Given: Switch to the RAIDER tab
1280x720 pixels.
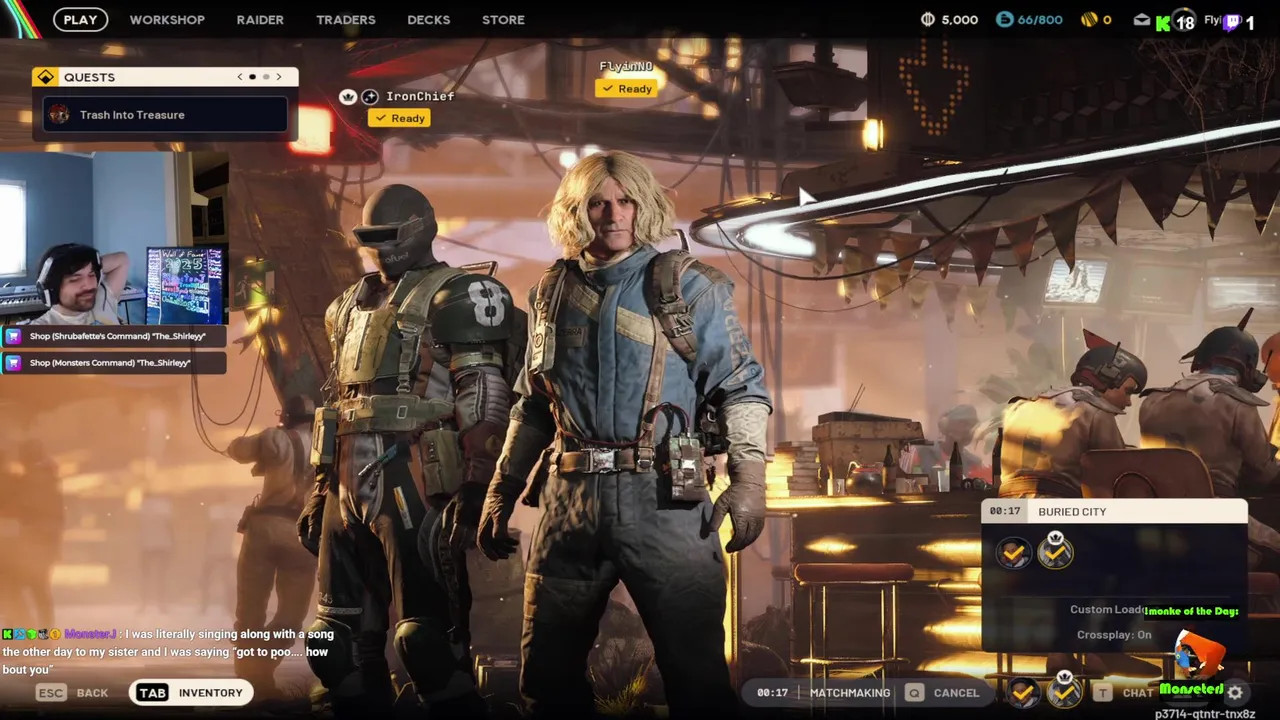Looking at the screenshot, I should 260,20.
